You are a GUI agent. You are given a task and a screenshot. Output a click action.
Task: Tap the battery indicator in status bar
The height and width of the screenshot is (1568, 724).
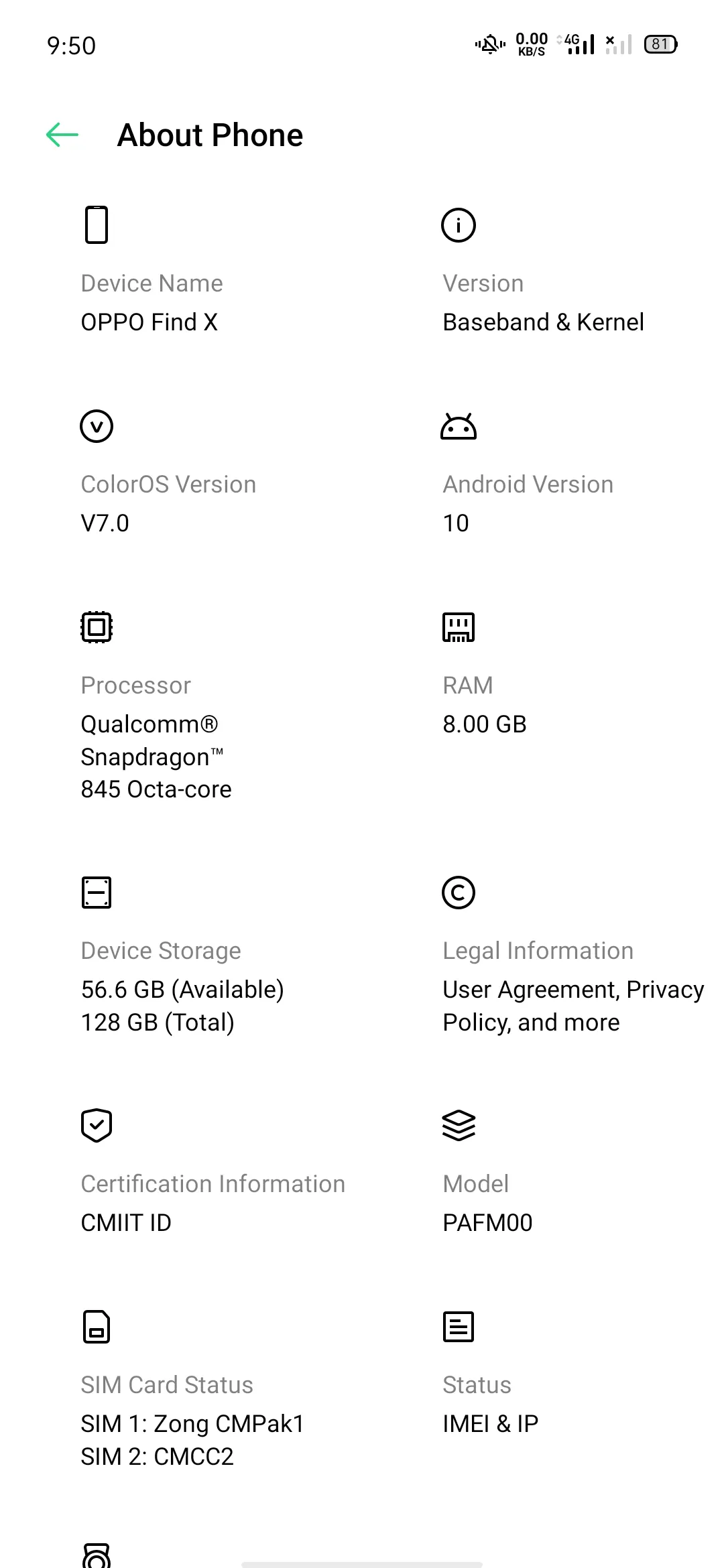tap(661, 44)
